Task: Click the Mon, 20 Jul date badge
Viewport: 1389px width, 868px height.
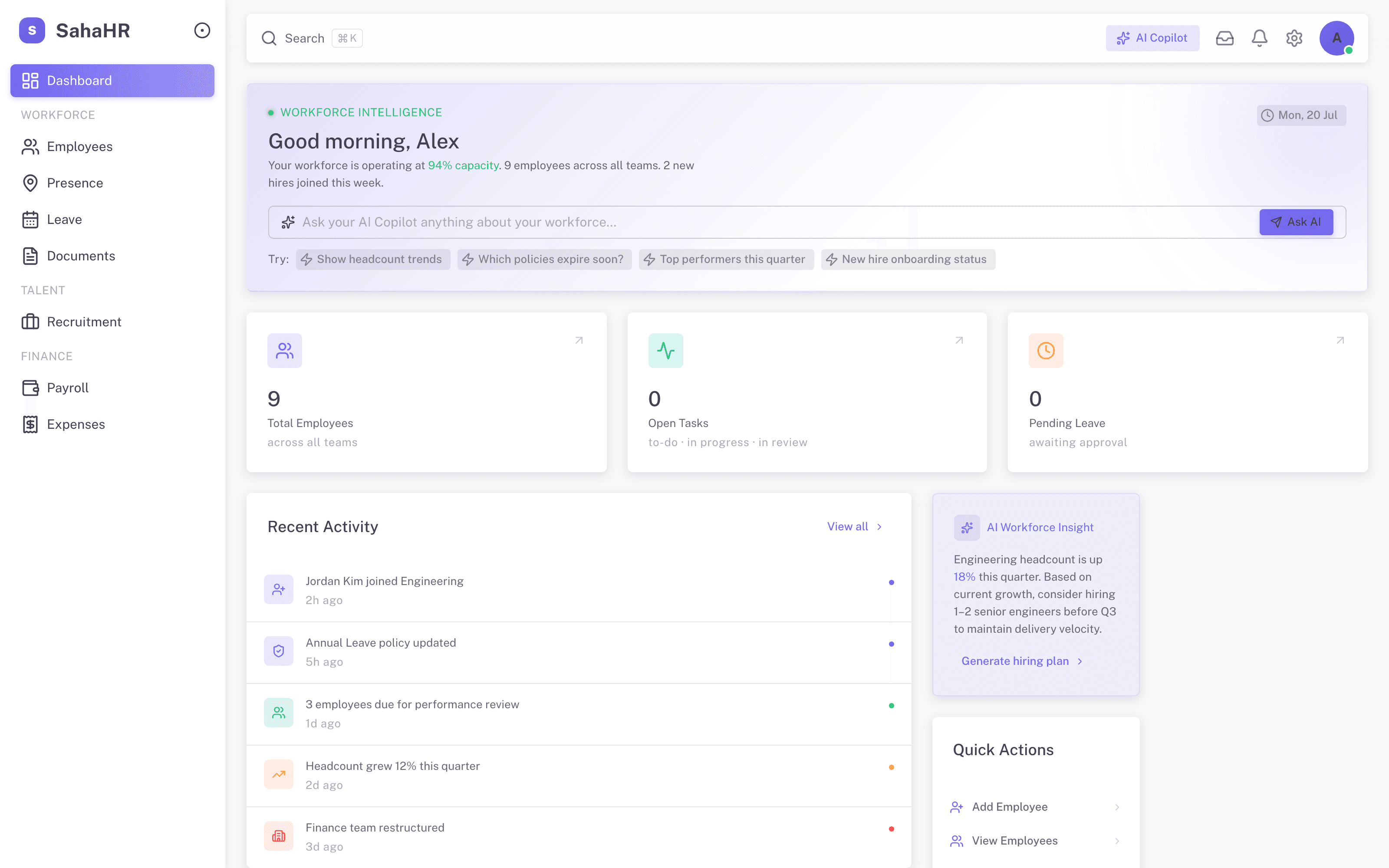Action: (1301, 115)
